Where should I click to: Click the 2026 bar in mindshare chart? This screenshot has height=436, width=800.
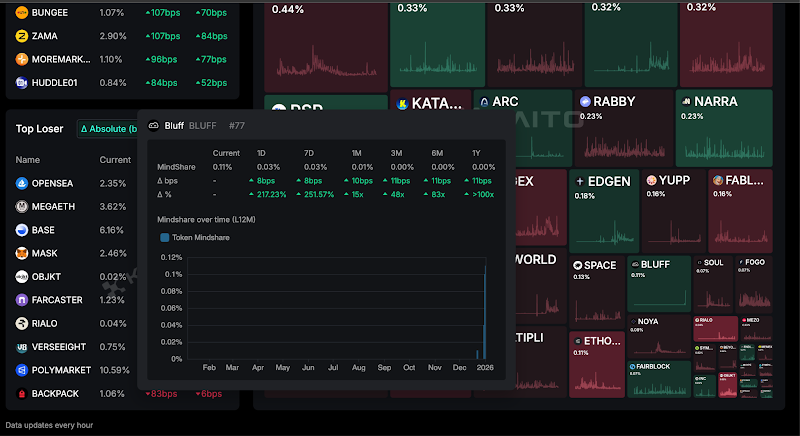[x=485, y=312]
